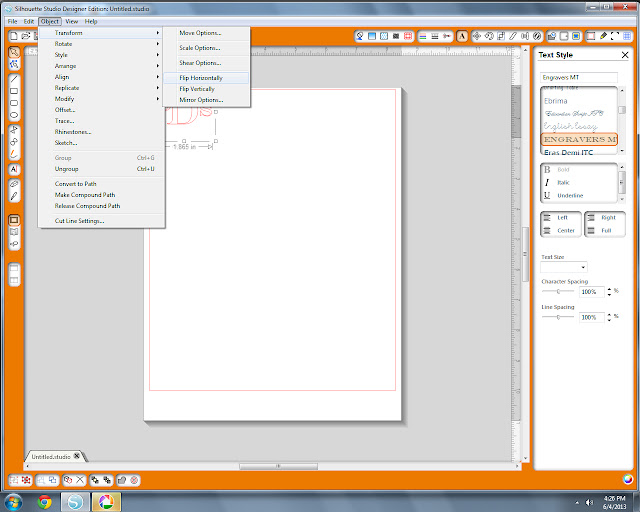
Task: Click Make Compound Path entry
Action: click(102, 195)
